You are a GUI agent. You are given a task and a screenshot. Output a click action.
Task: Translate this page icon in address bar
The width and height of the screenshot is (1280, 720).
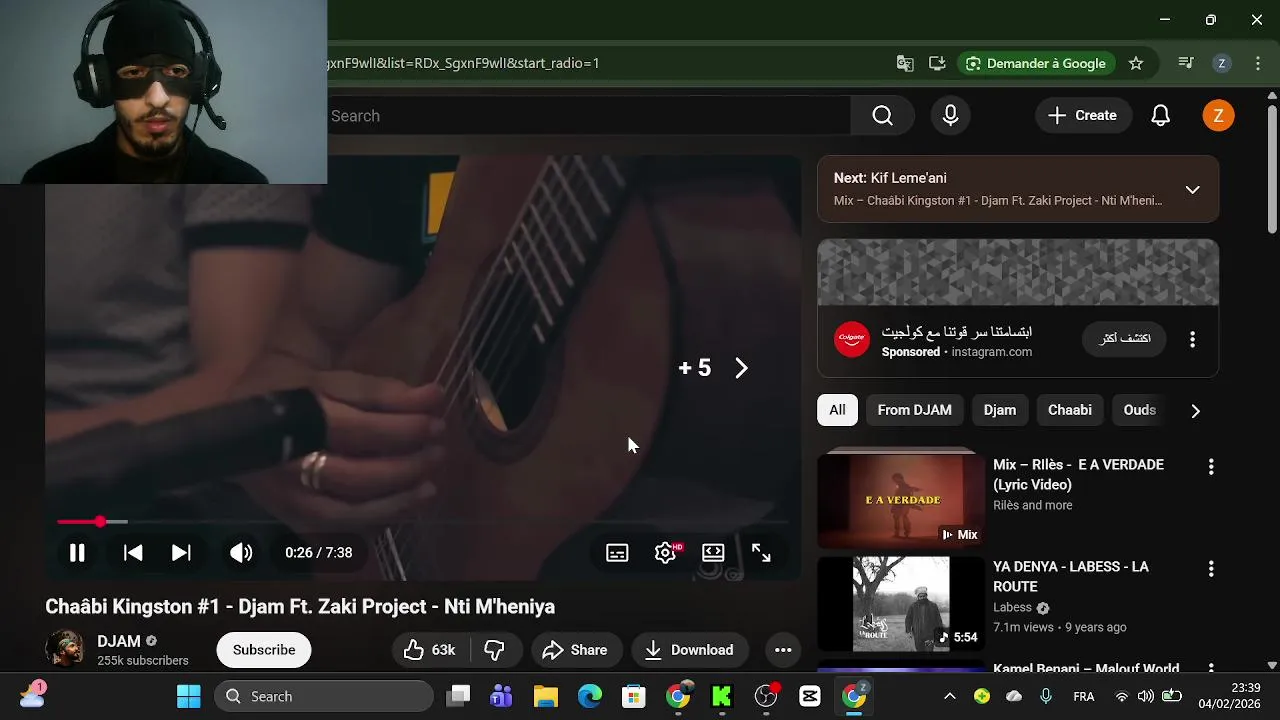(905, 63)
